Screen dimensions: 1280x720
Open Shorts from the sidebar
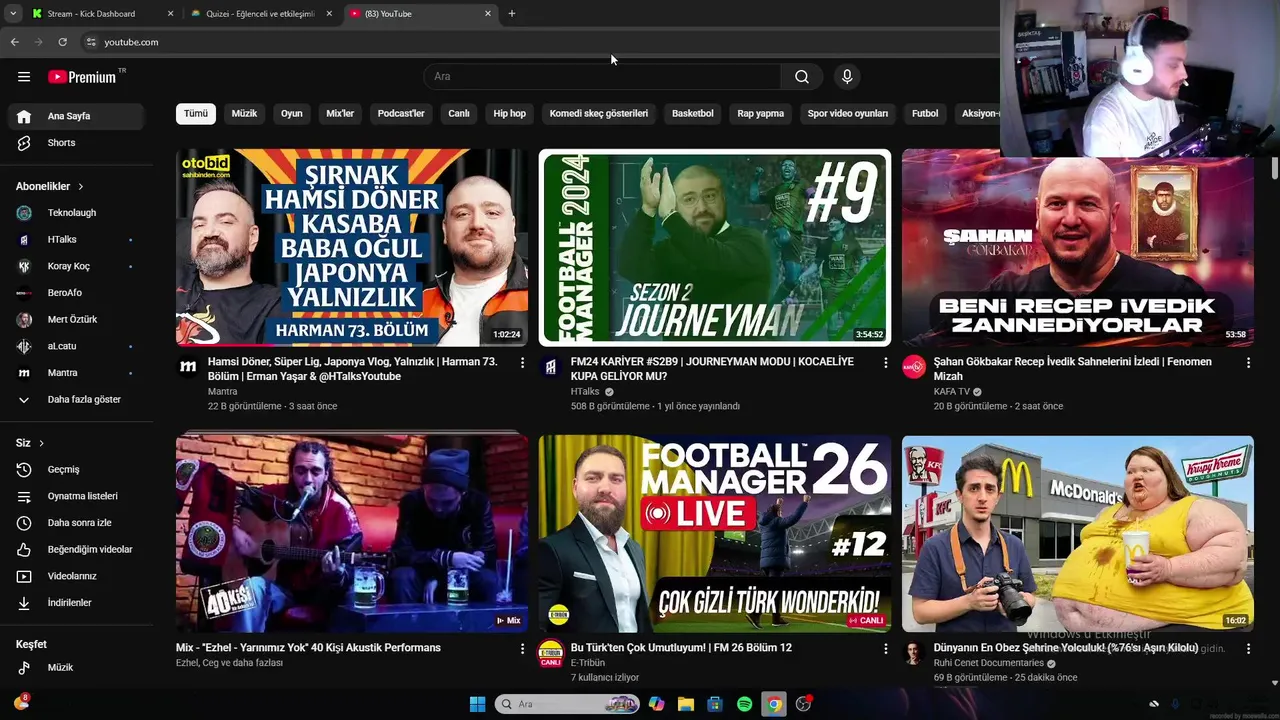[76, 143]
